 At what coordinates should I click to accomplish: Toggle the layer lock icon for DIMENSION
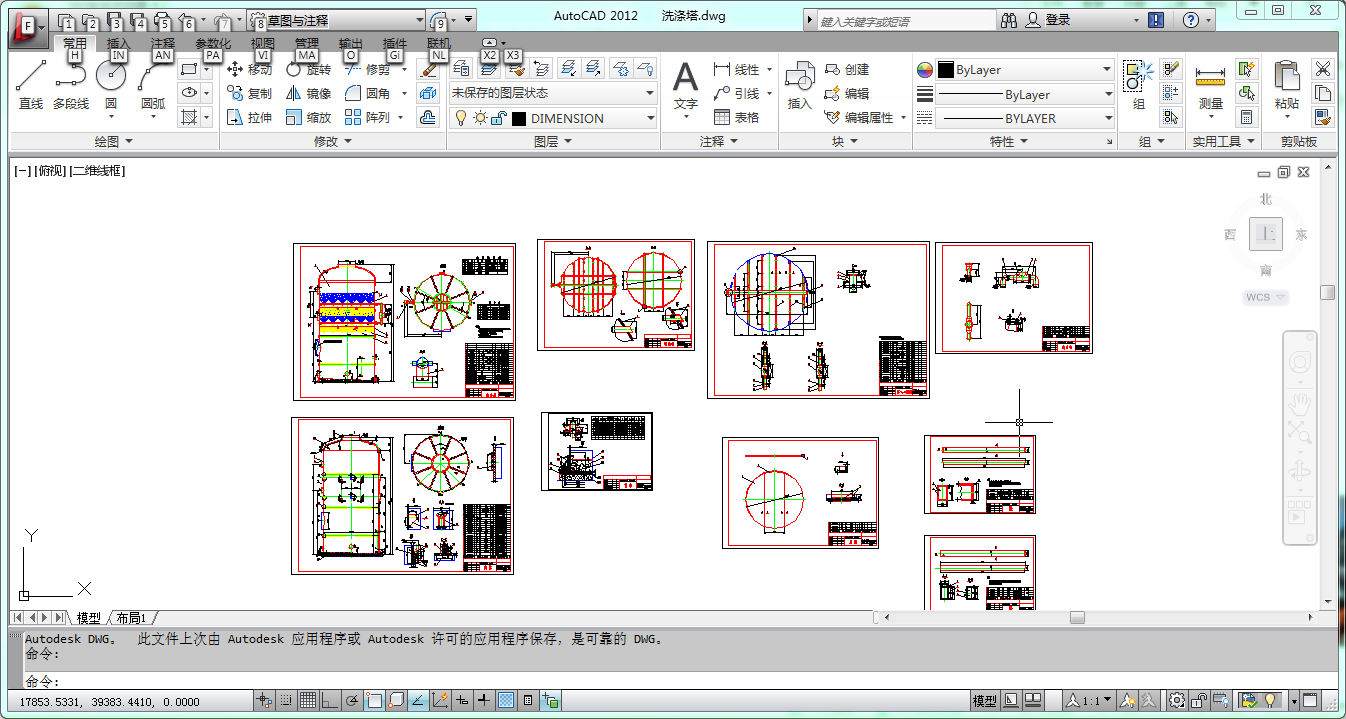click(x=498, y=118)
